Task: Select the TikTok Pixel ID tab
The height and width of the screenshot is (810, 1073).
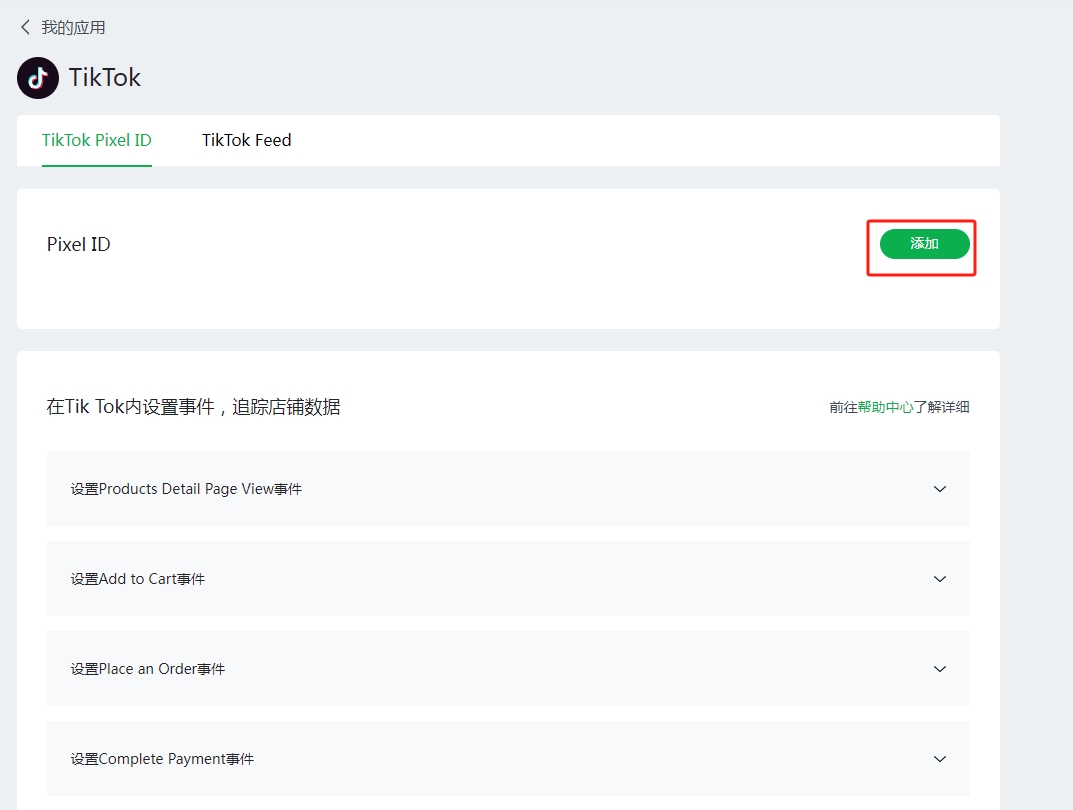Action: pyautogui.click(x=96, y=140)
